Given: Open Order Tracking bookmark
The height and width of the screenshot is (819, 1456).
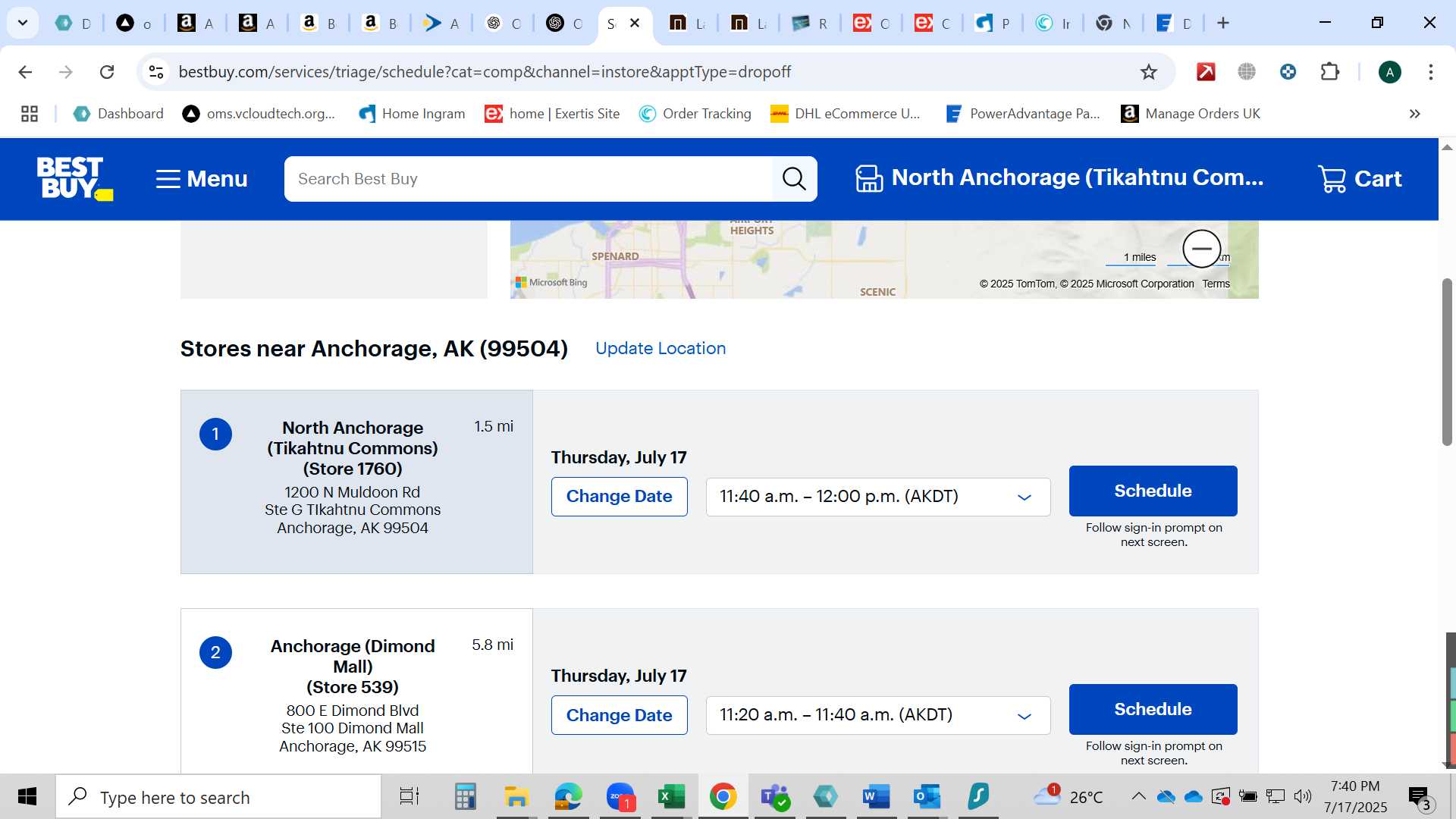Looking at the screenshot, I should [695, 114].
